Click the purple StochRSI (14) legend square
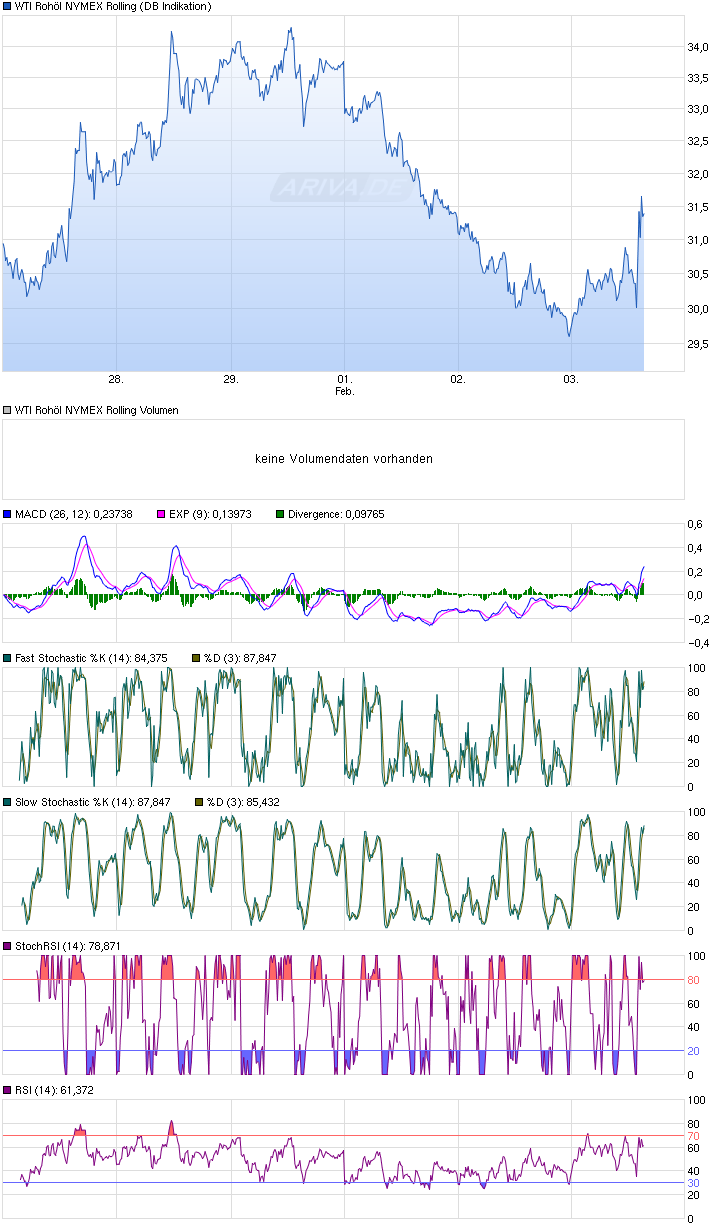Image resolution: width=726 pixels, height=1228 pixels. pyautogui.click(x=7, y=946)
